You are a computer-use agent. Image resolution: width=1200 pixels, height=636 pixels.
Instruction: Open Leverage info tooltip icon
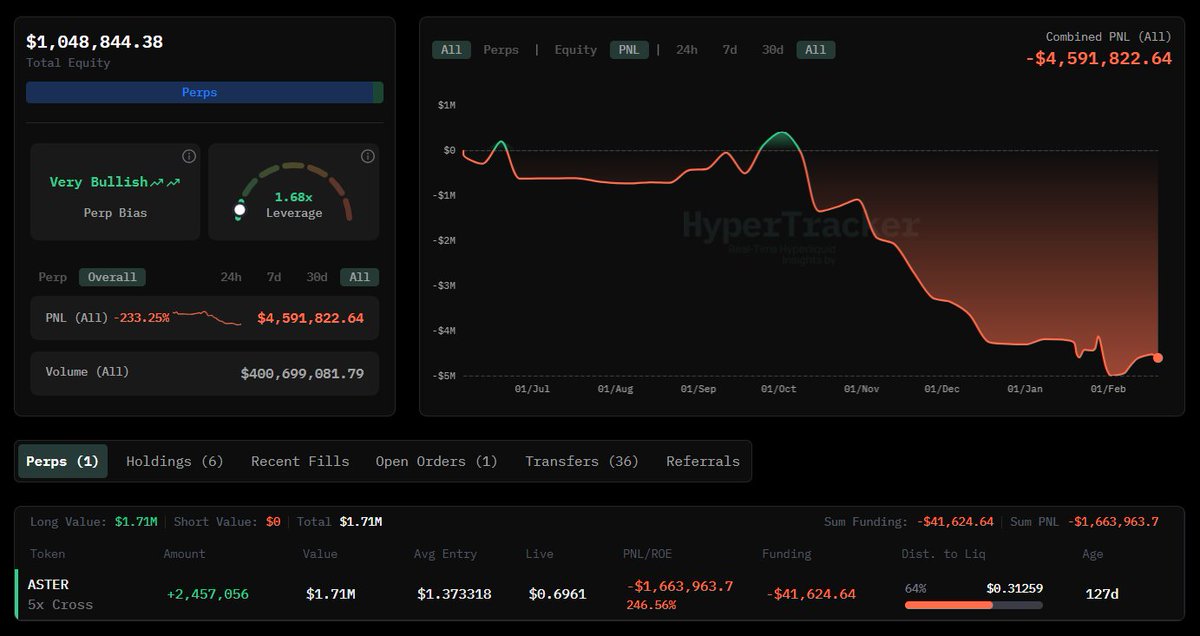point(367,157)
